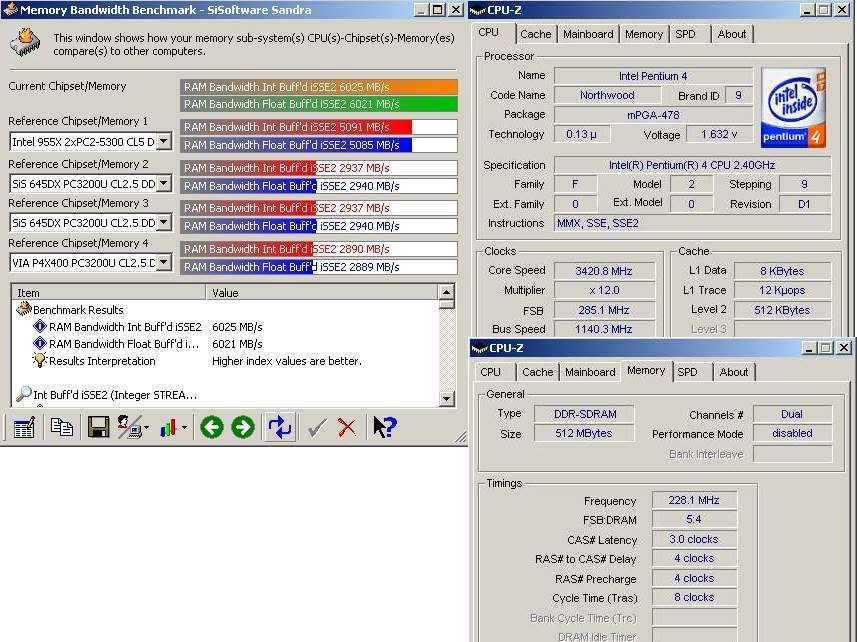This screenshot has height=642, width=857.
Task: Click the Intel Pentium 4 logo
Action: click(793, 107)
